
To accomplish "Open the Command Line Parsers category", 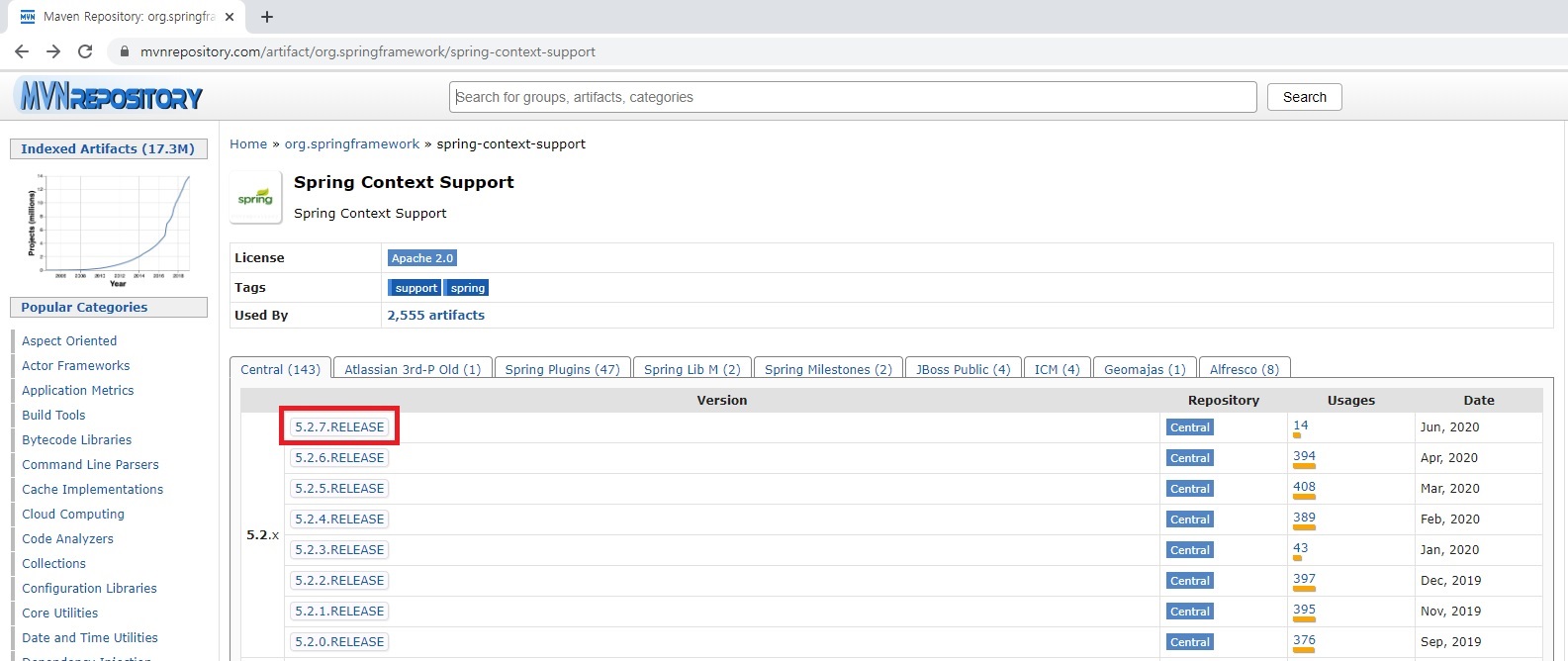I will [x=90, y=465].
